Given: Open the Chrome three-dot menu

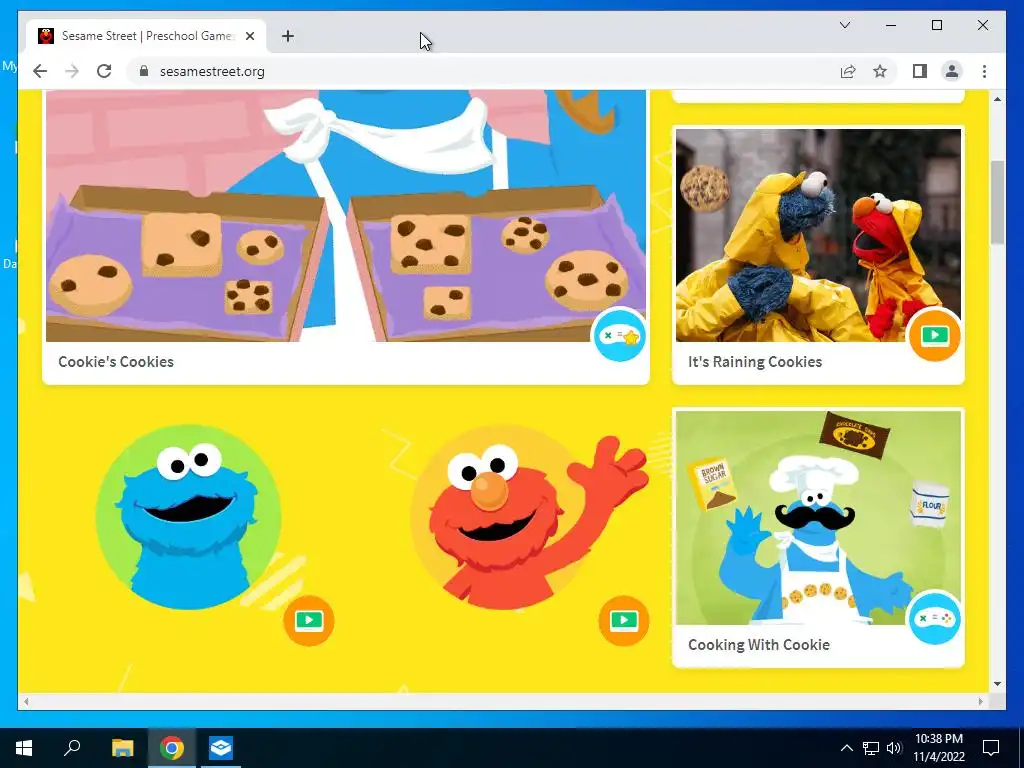Looking at the screenshot, I should point(984,71).
